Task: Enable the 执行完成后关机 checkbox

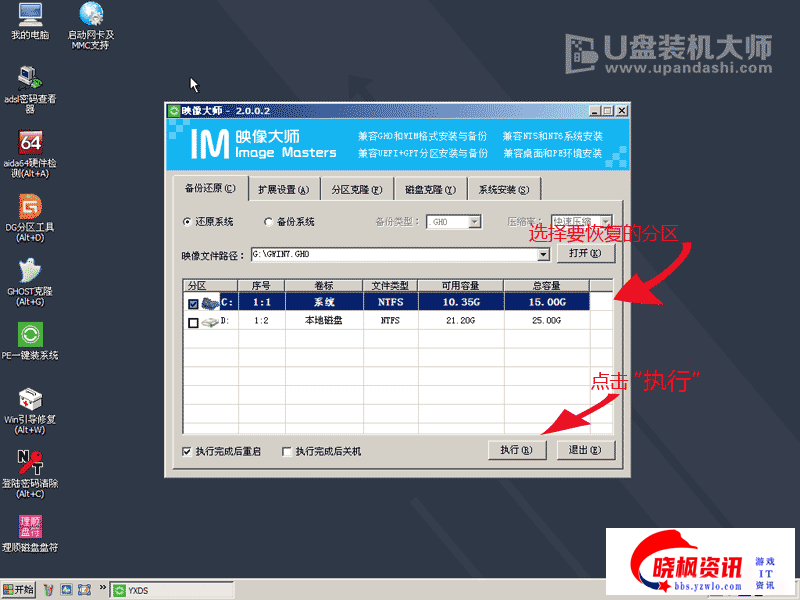Action: [x=287, y=451]
